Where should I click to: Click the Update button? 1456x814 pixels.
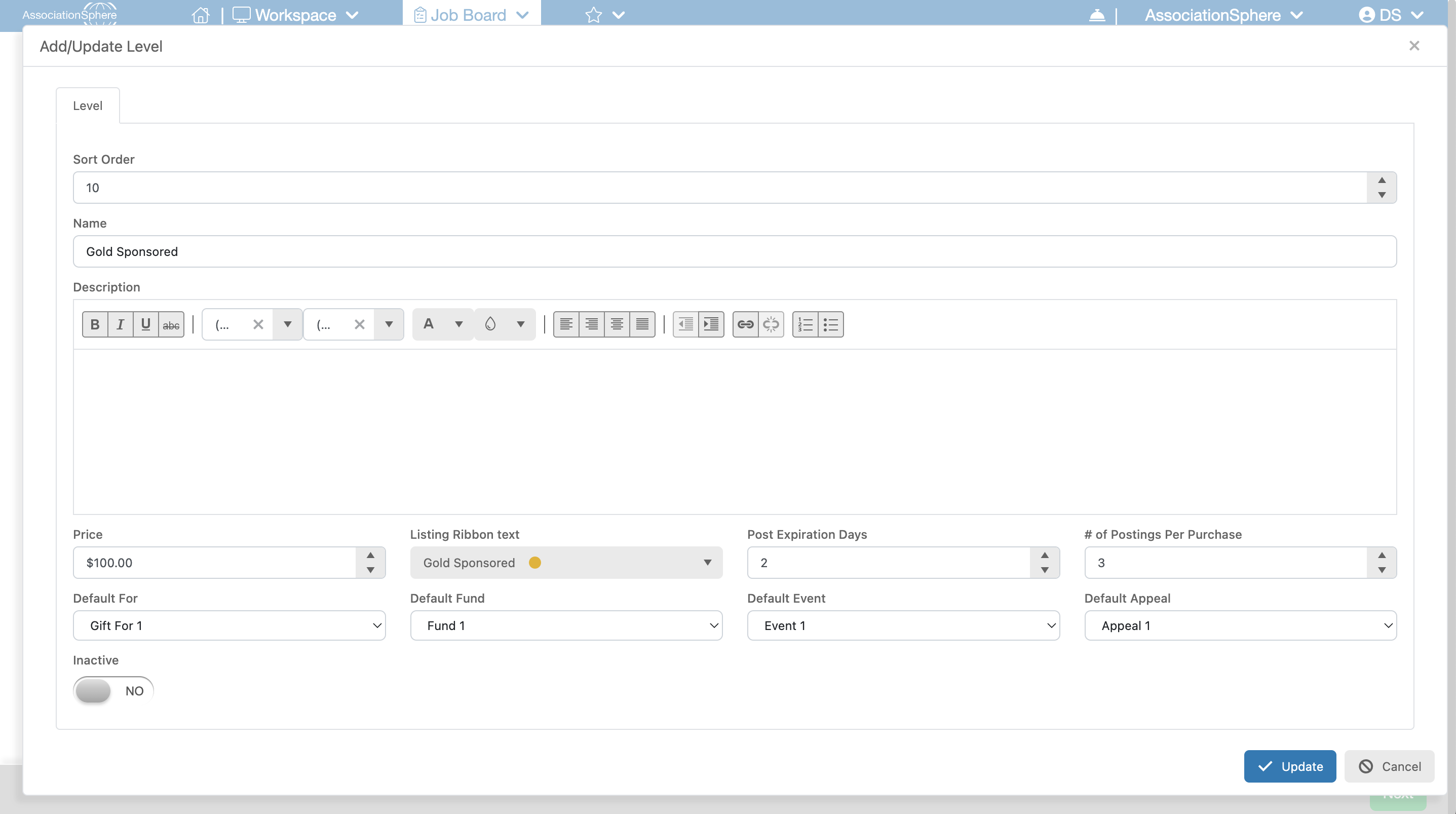click(x=1290, y=766)
